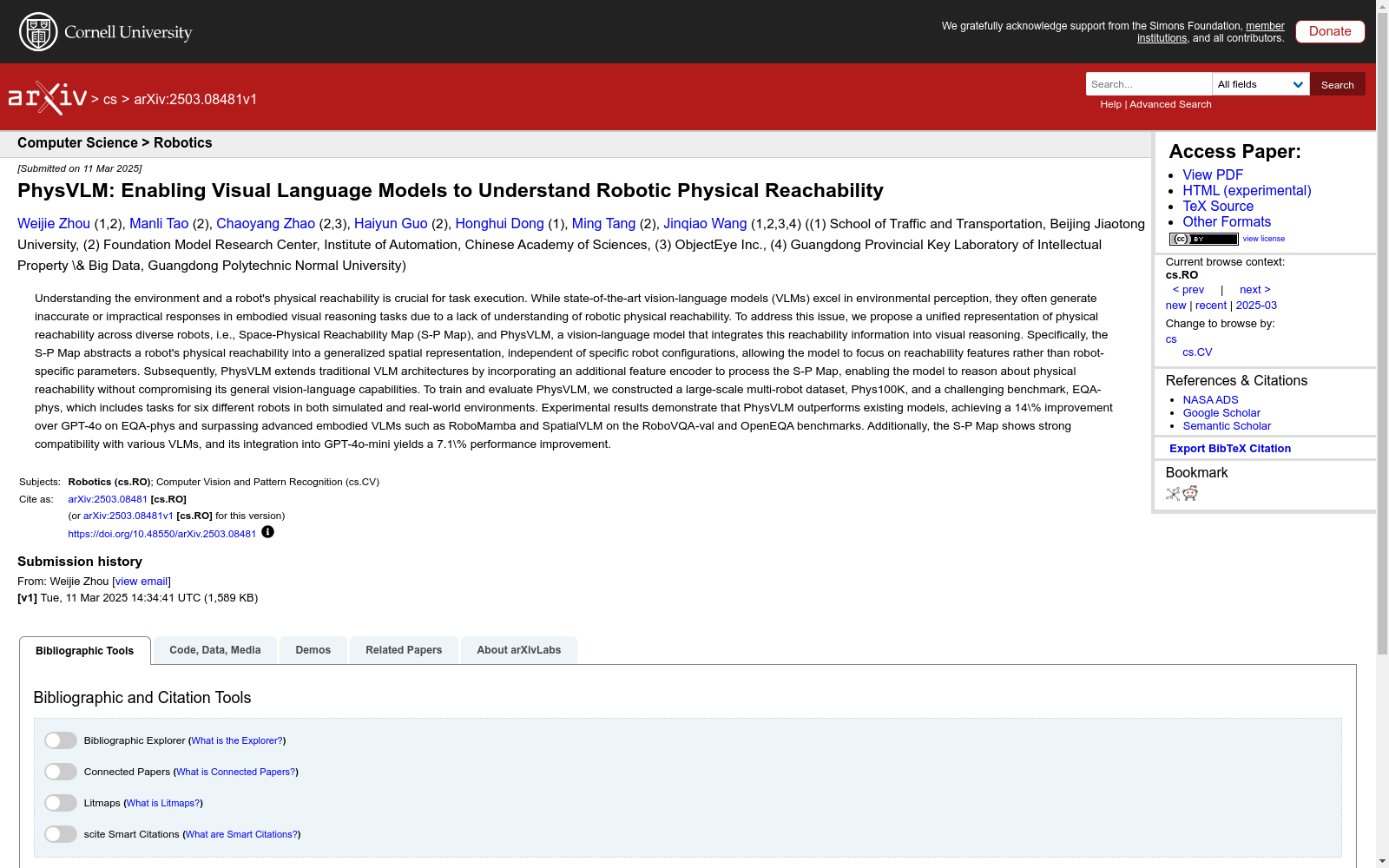The width and height of the screenshot is (1389, 868).
Task: Click view email link
Action: point(142,582)
